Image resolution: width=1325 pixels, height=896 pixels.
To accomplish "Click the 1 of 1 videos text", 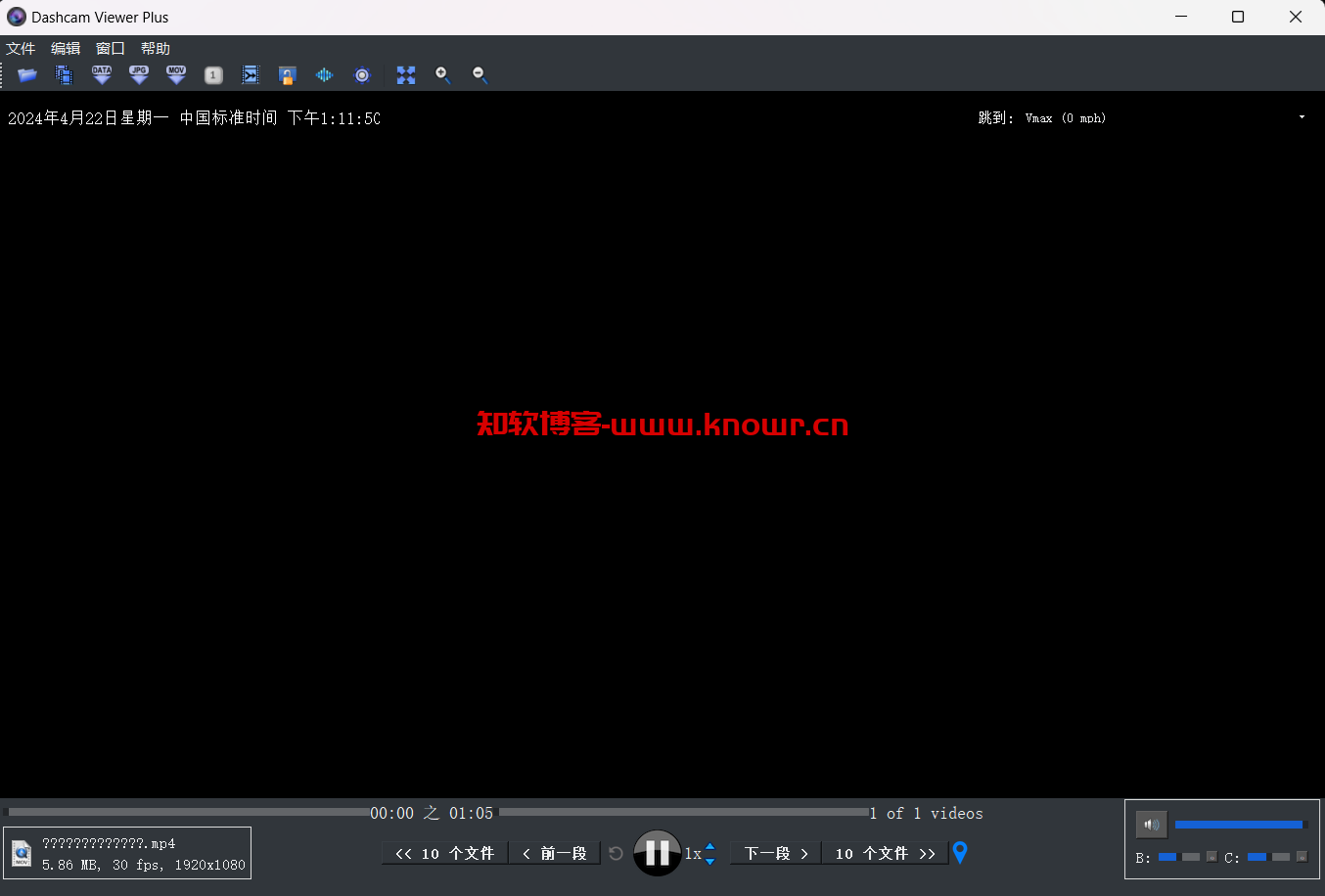I will [926, 813].
